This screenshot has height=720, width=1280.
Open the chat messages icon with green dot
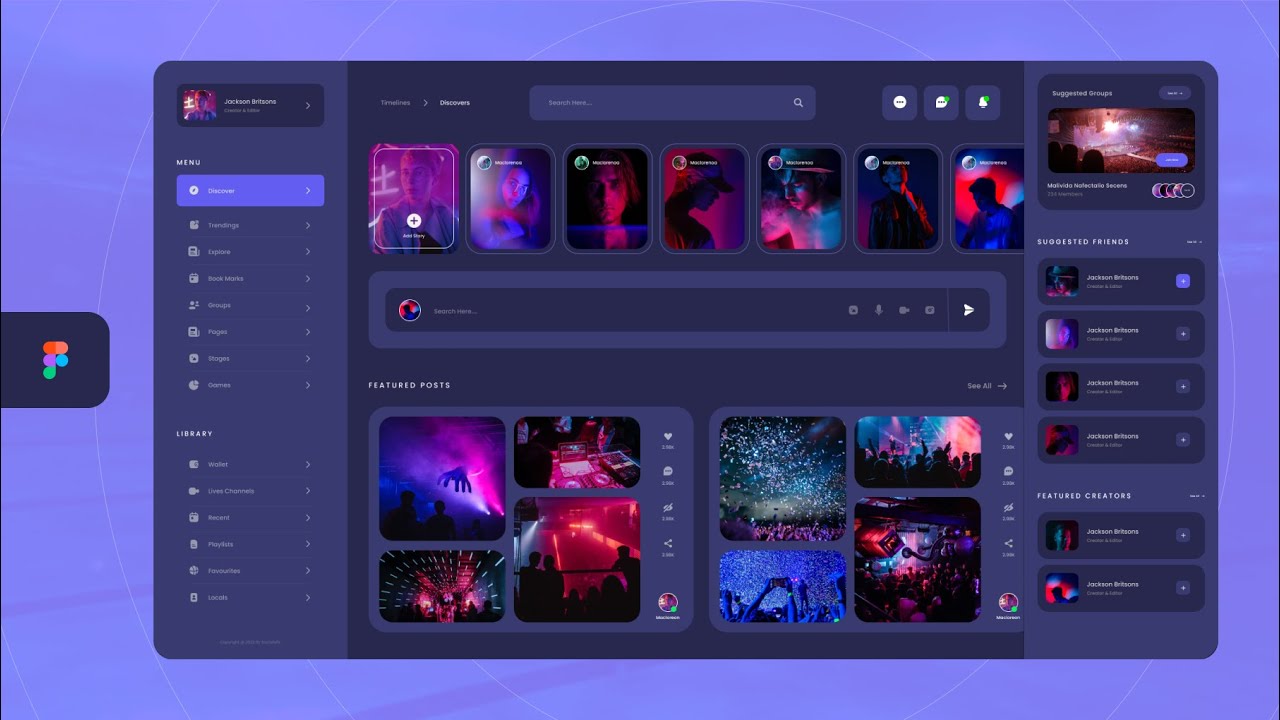pyautogui.click(x=941, y=102)
